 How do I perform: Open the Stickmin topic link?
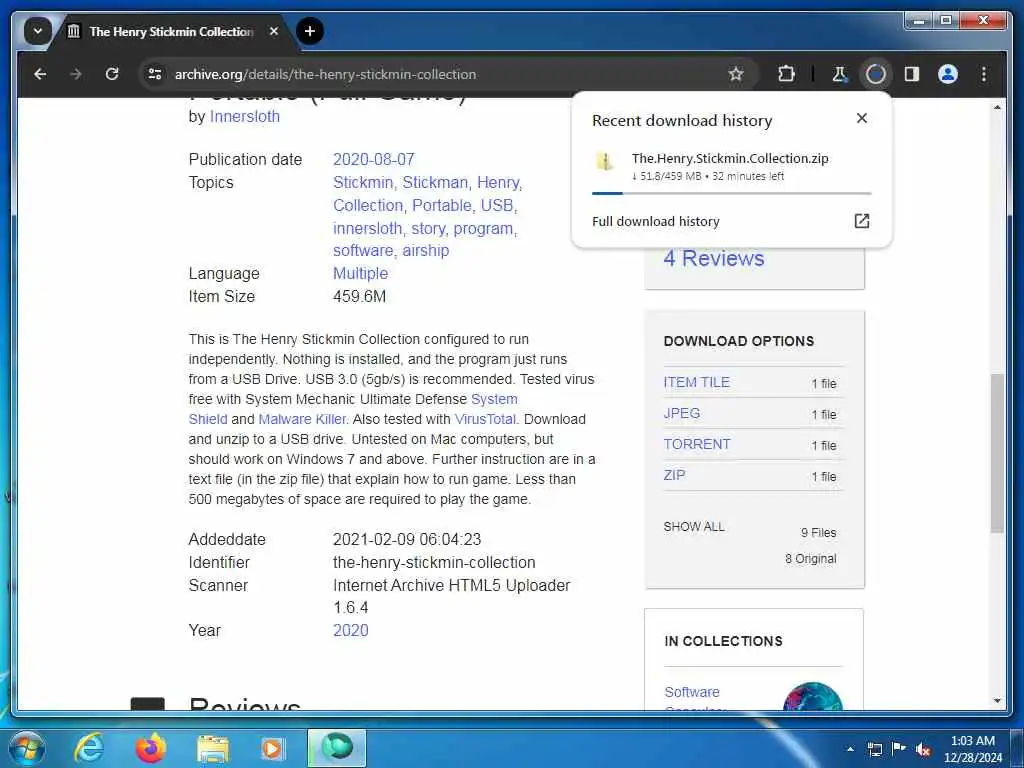363,182
